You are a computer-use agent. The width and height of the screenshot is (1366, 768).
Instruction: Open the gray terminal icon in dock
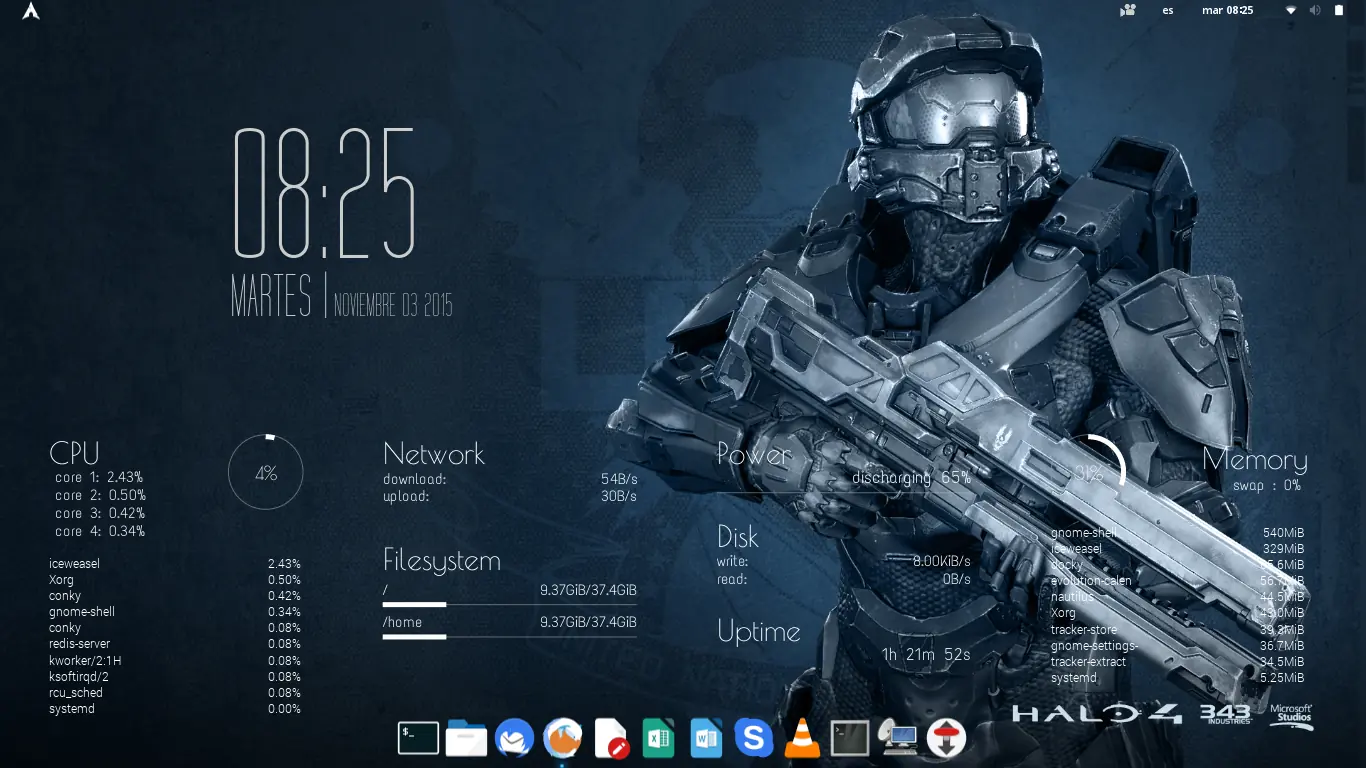tap(850, 738)
